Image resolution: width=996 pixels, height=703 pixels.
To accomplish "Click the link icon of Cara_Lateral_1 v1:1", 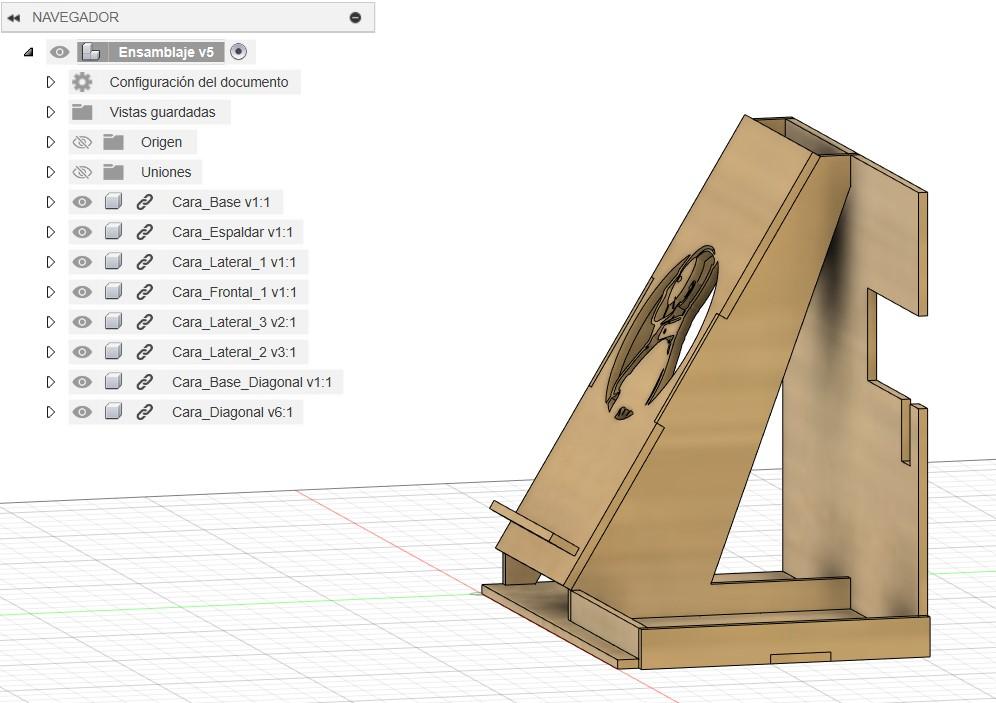I will 144,262.
